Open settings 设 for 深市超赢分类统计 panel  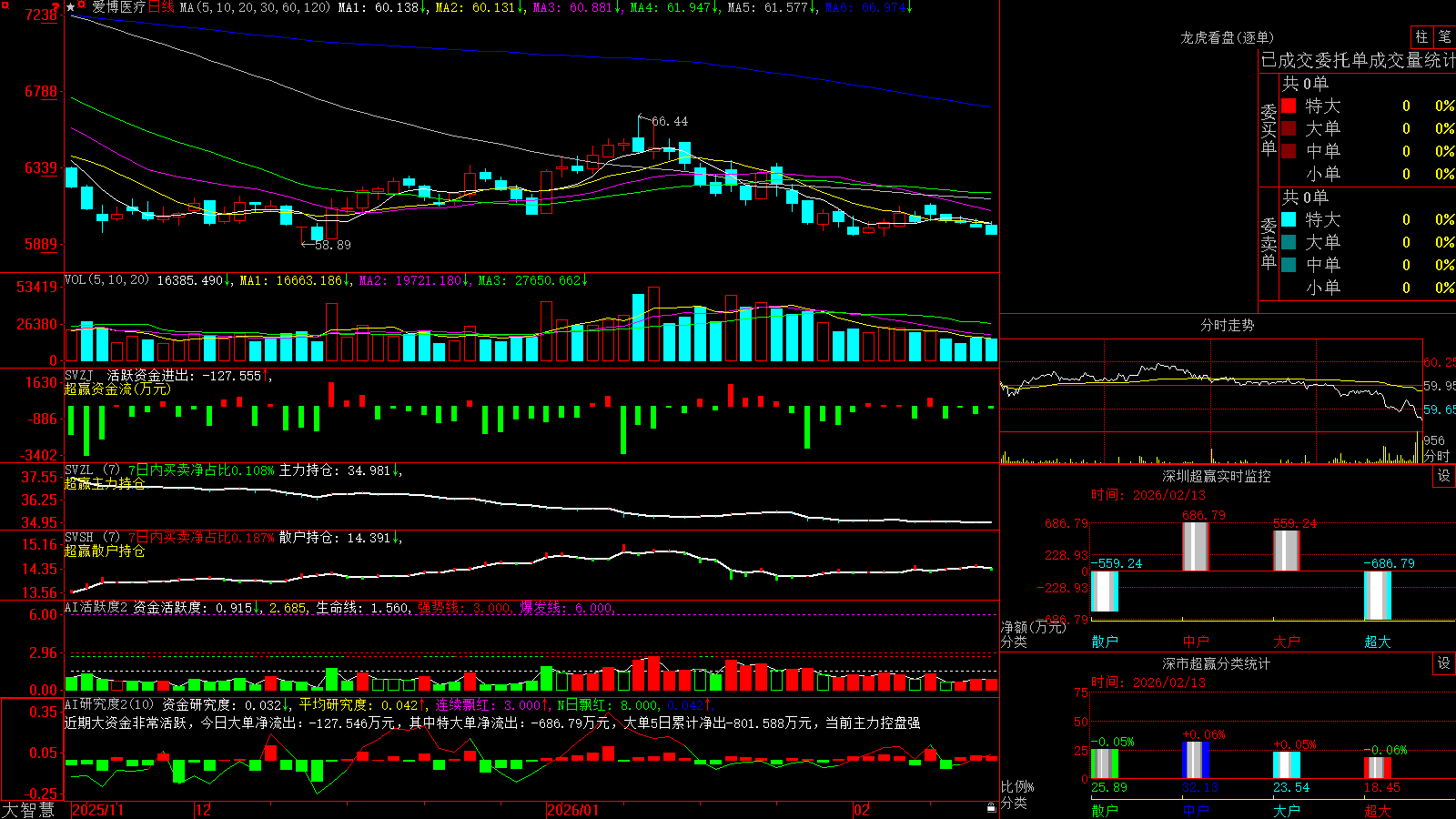click(x=1444, y=663)
